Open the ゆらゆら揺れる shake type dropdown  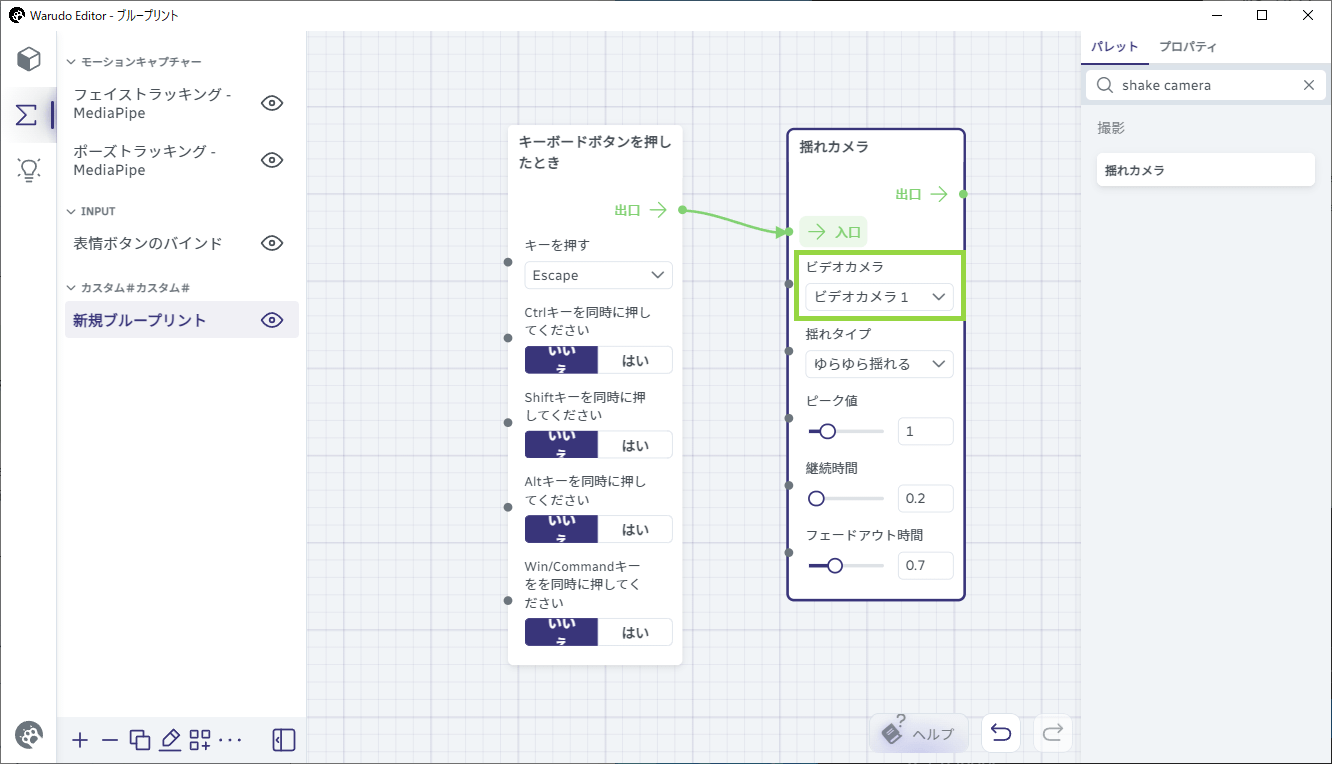[x=879, y=364]
